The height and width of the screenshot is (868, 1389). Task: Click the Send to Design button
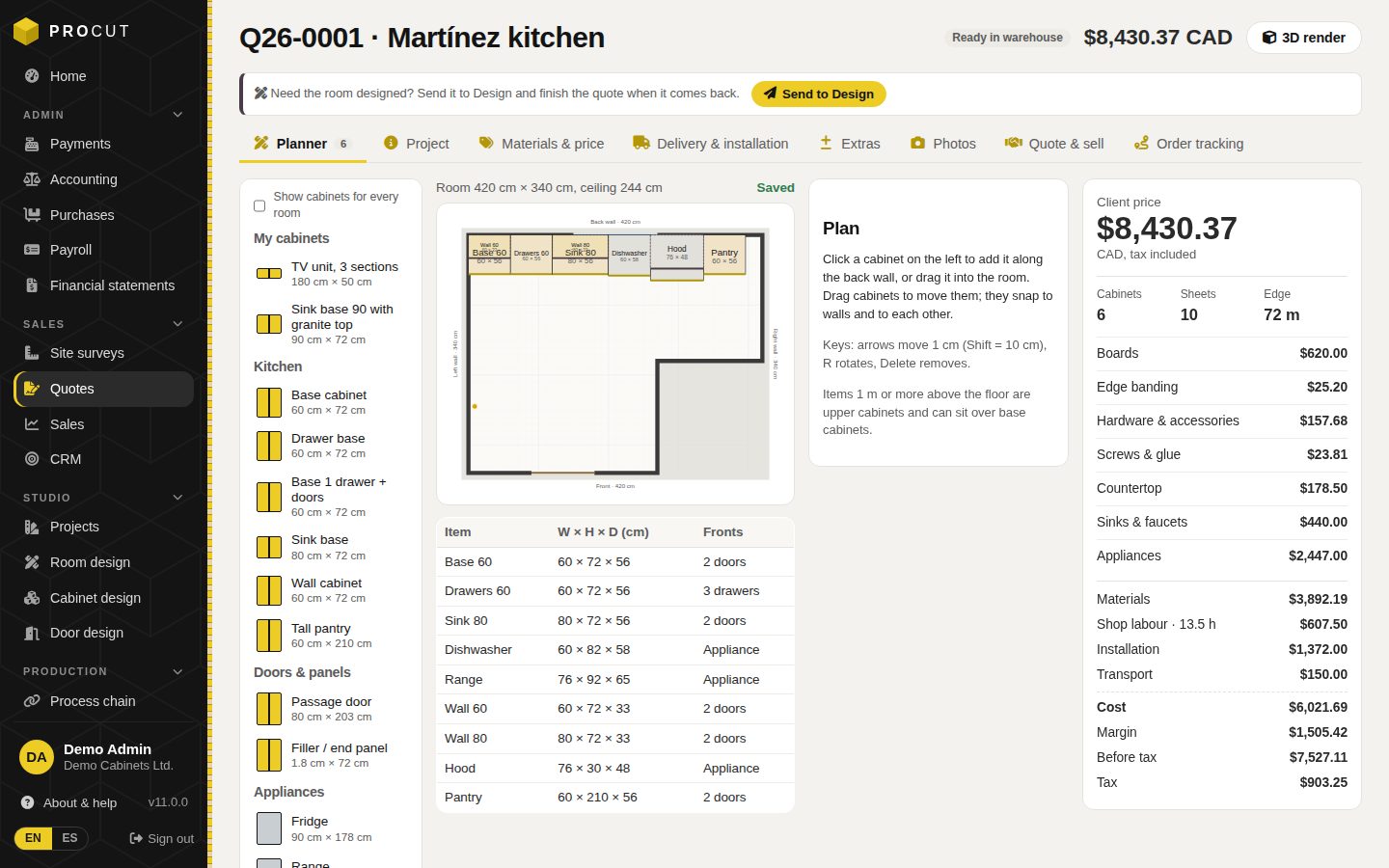pyautogui.click(x=819, y=94)
